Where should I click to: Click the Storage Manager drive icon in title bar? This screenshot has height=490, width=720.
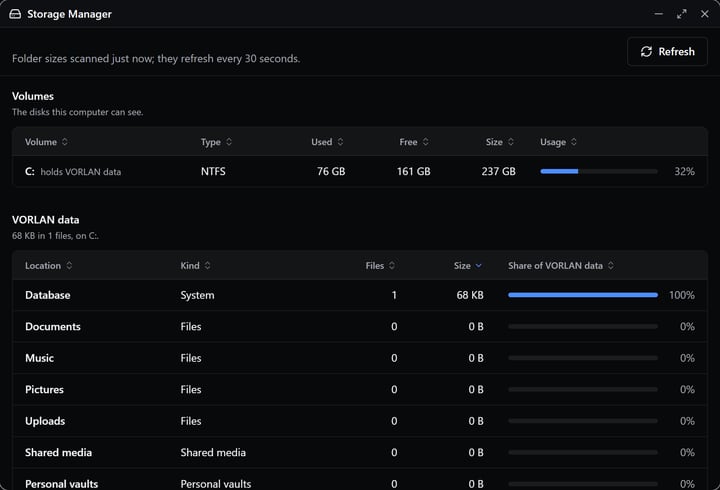coord(15,14)
